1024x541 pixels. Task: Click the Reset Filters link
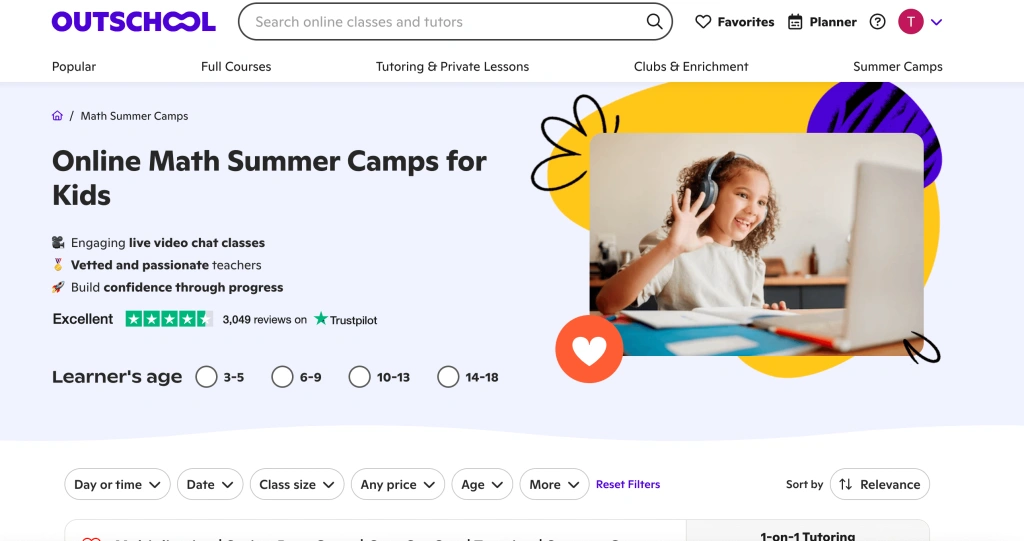[628, 485]
